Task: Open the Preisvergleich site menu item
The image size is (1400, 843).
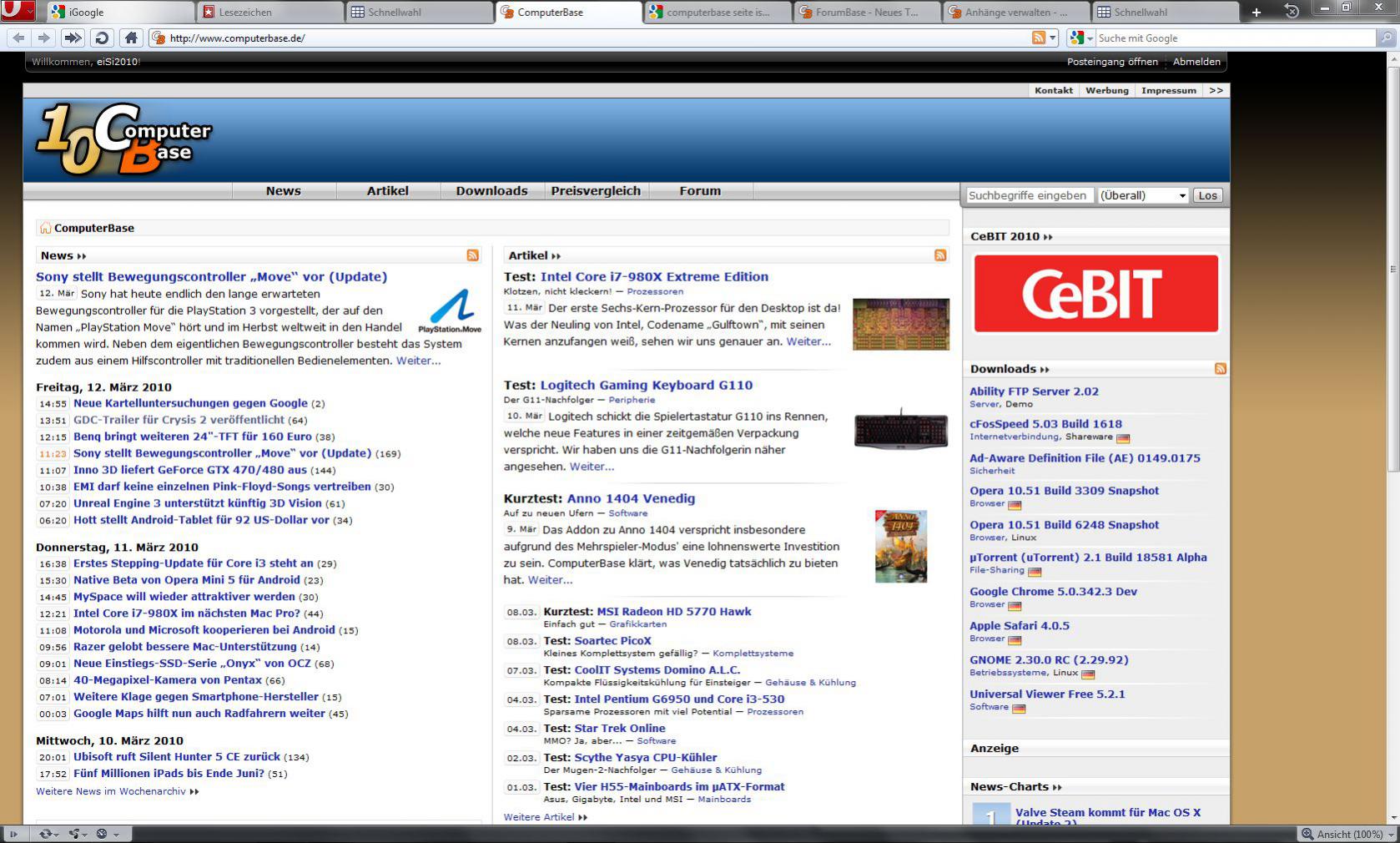Action: click(596, 191)
